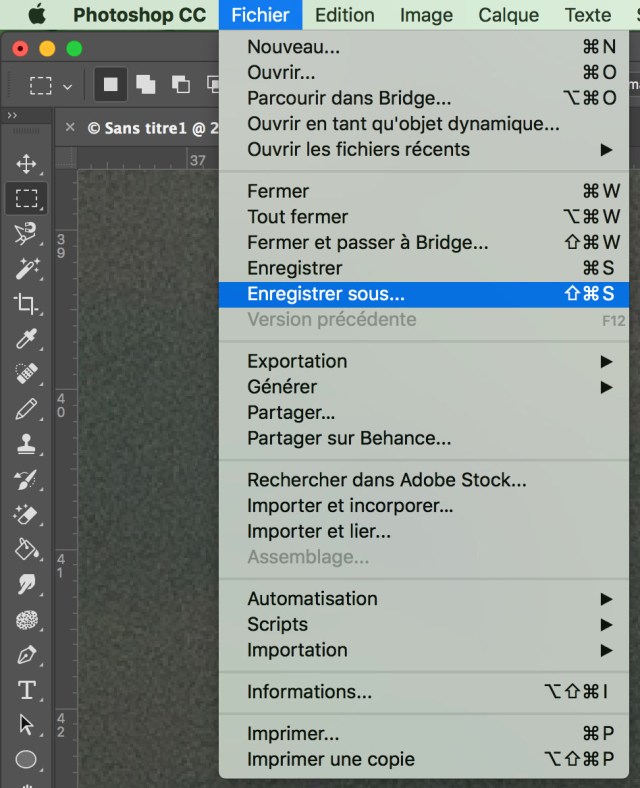Switch to Add to Selection mode
This screenshot has height=788, width=640.
click(145, 85)
